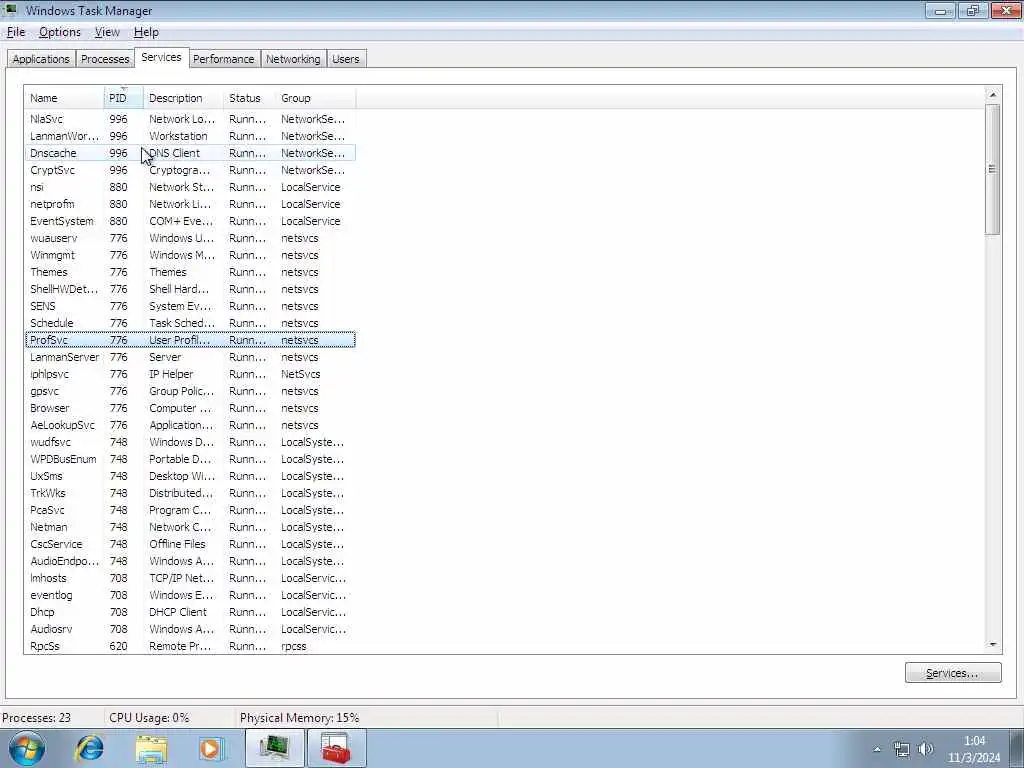1024x768 pixels.
Task: Click the vertical scrollbar thumb
Action: click(993, 169)
